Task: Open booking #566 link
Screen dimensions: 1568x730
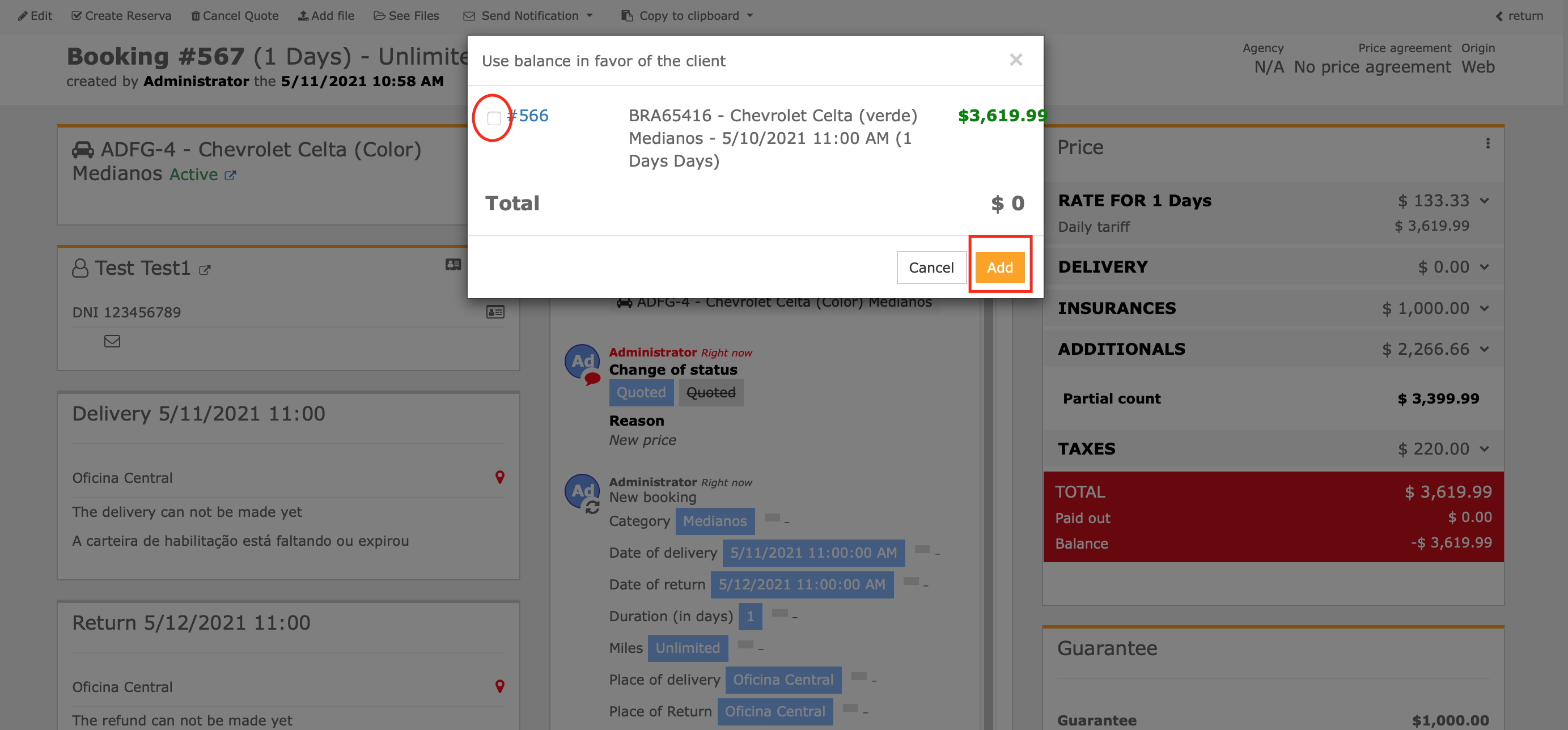Action: pyautogui.click(x=528, y=116)
